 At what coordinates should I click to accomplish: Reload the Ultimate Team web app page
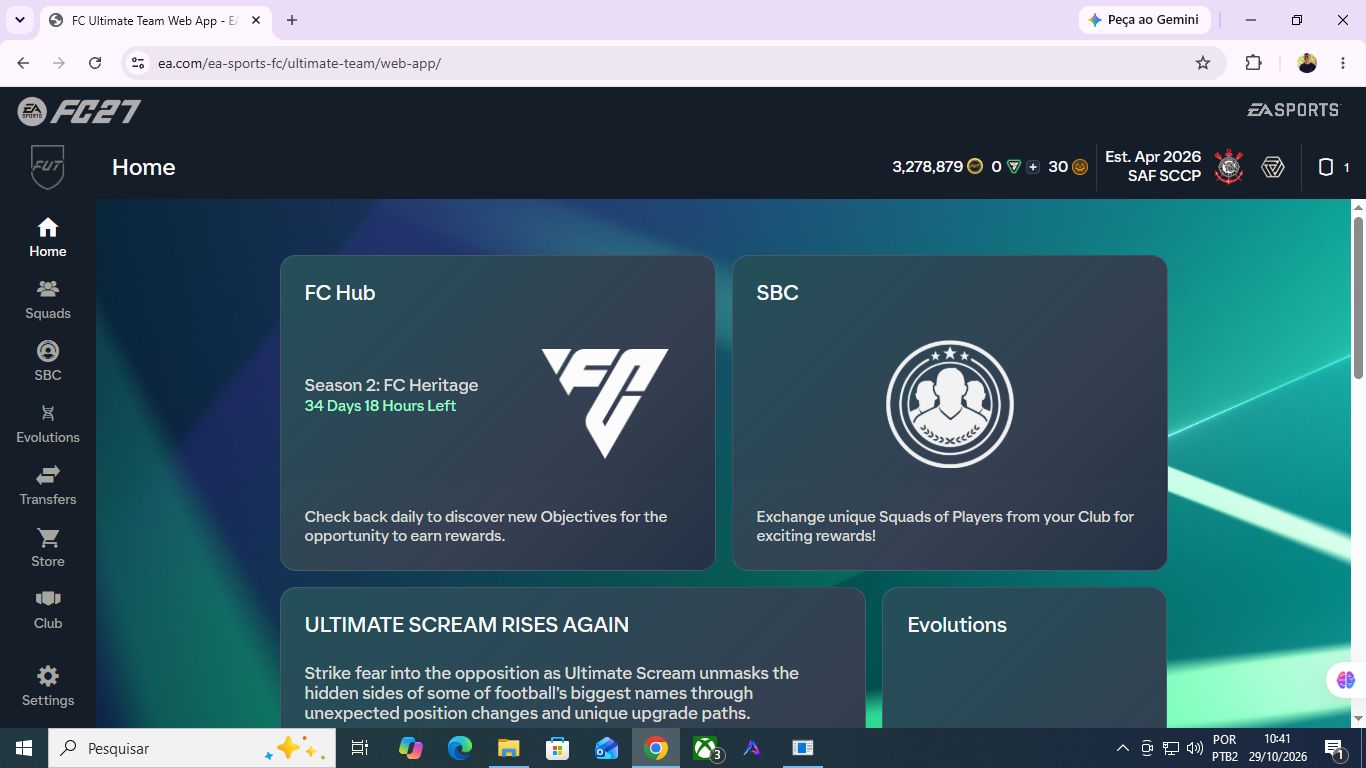coord(95,63)
